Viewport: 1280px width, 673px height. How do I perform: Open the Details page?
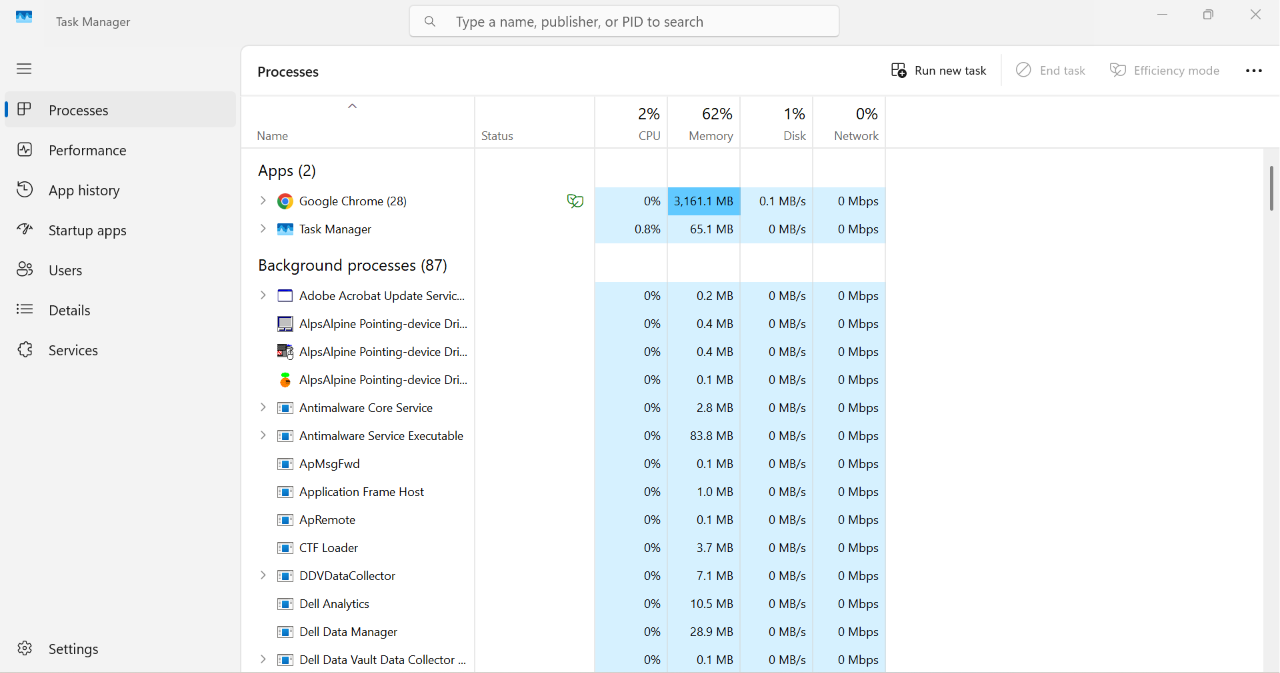tap(121, 310)
